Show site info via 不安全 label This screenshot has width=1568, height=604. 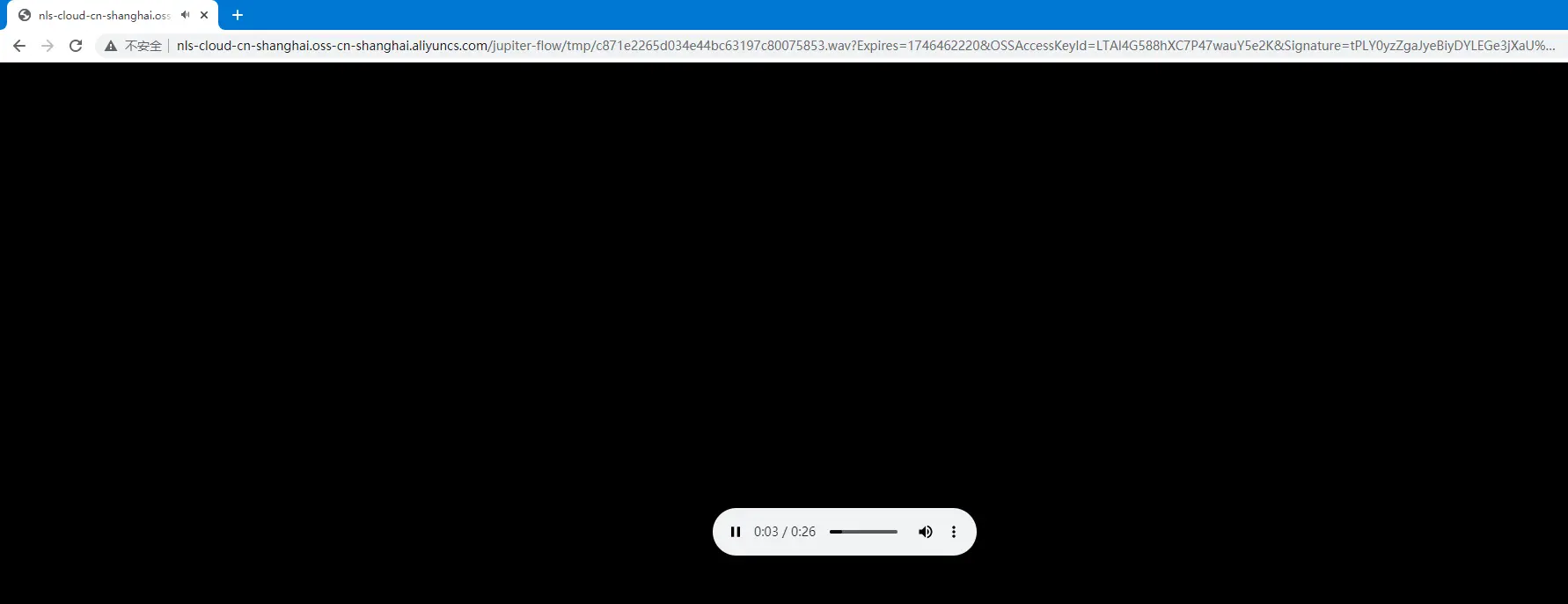143,46
